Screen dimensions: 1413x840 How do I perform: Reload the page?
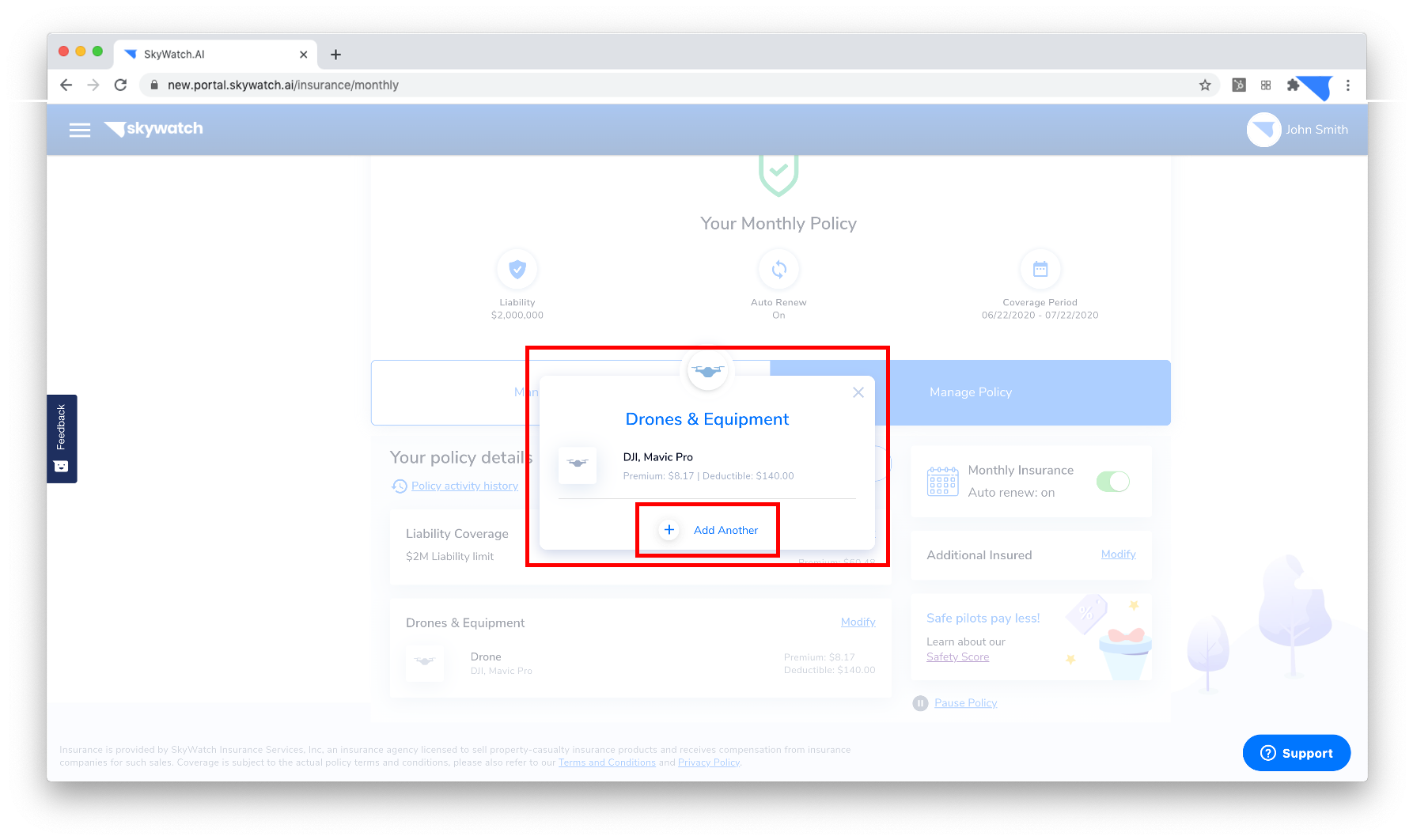point(120,85)
